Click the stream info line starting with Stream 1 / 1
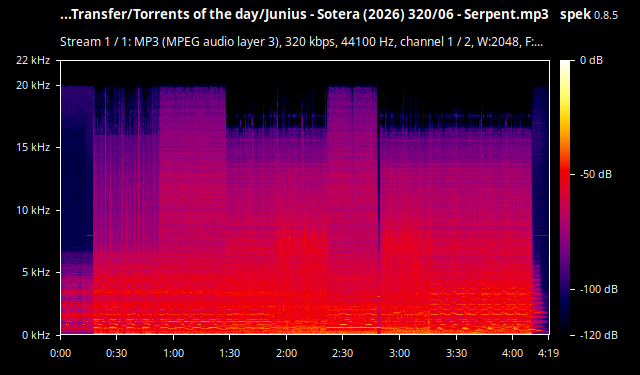The height and width of the screenshot is (375, 640). (301, 42)
